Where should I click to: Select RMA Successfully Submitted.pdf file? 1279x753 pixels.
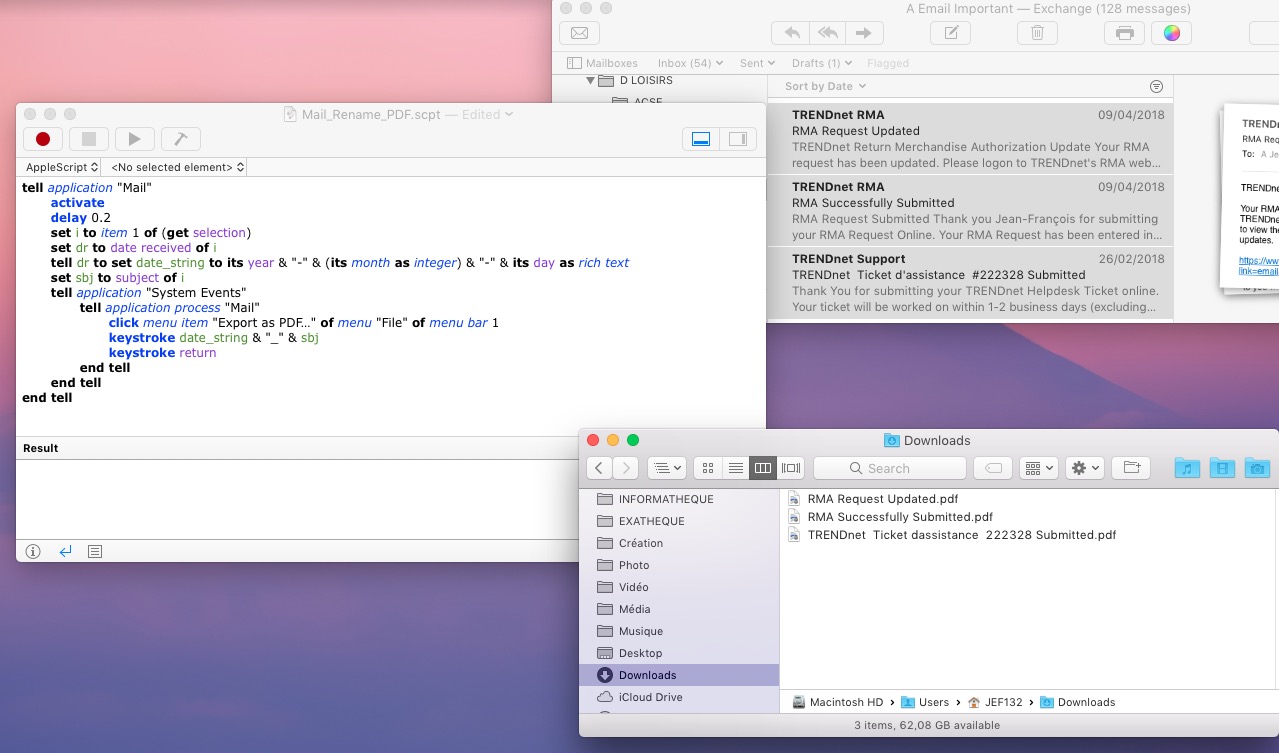tap(899, 517)
